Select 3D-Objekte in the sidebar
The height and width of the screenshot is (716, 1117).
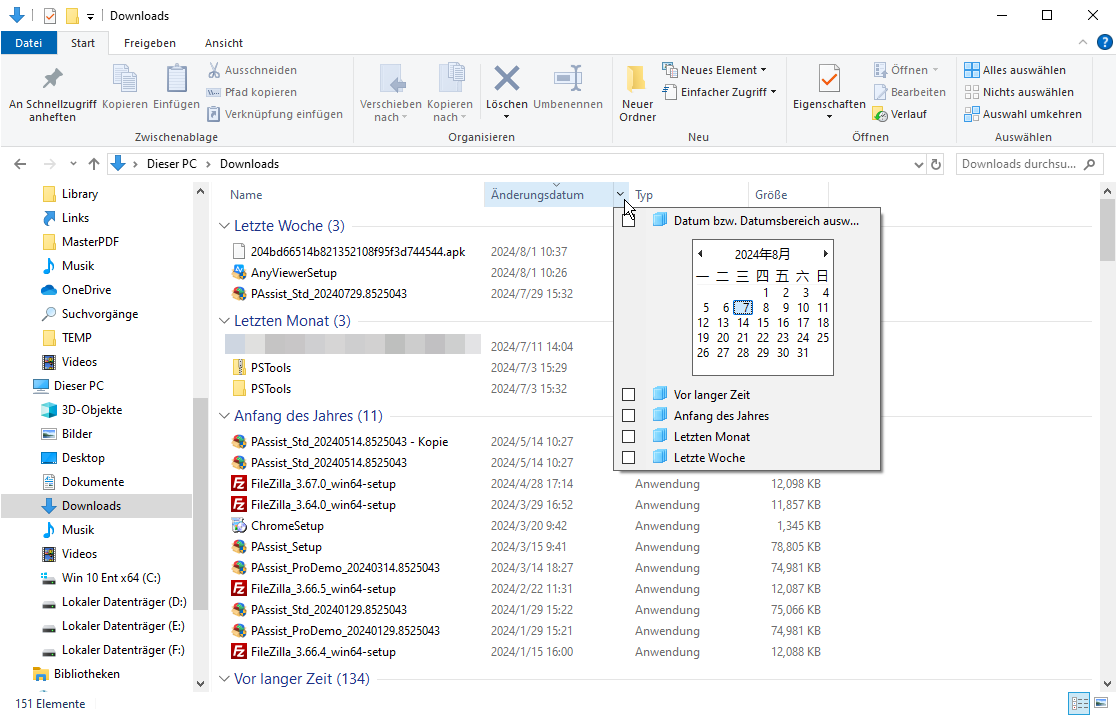[x=92, y=410]
